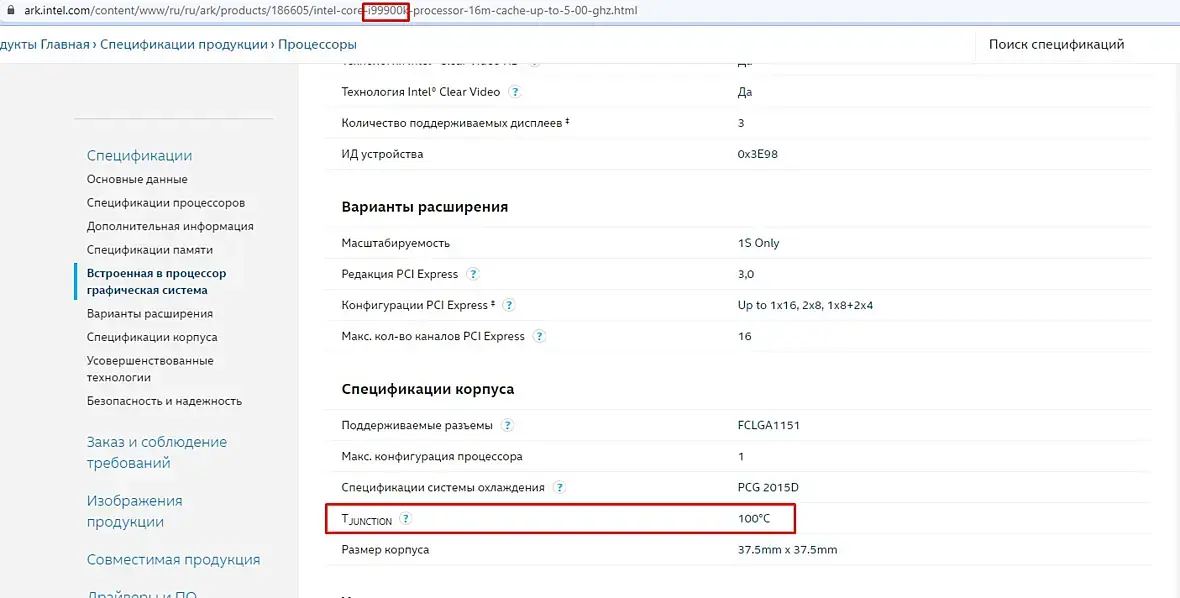This screenshot has height=598, width=1180.
Task: Open Безопасность и надежность section link
Action: pyautogui.click(x=164, y=401)
